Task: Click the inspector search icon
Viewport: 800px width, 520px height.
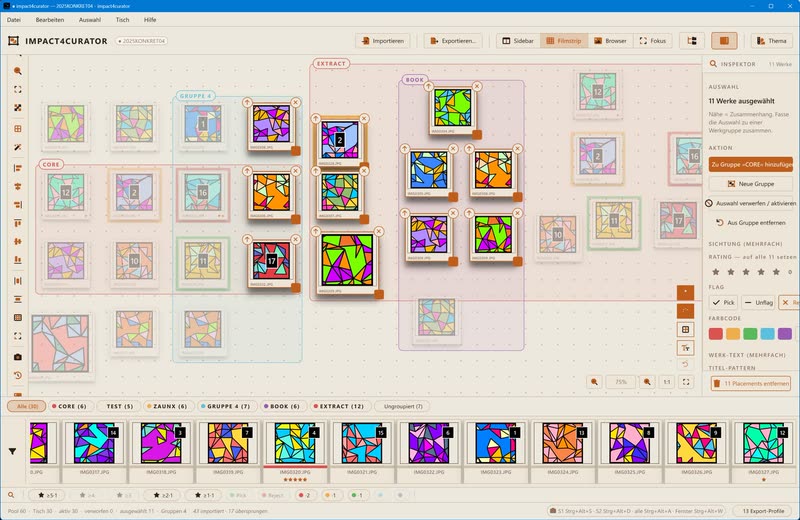Action: click(713, 64)
